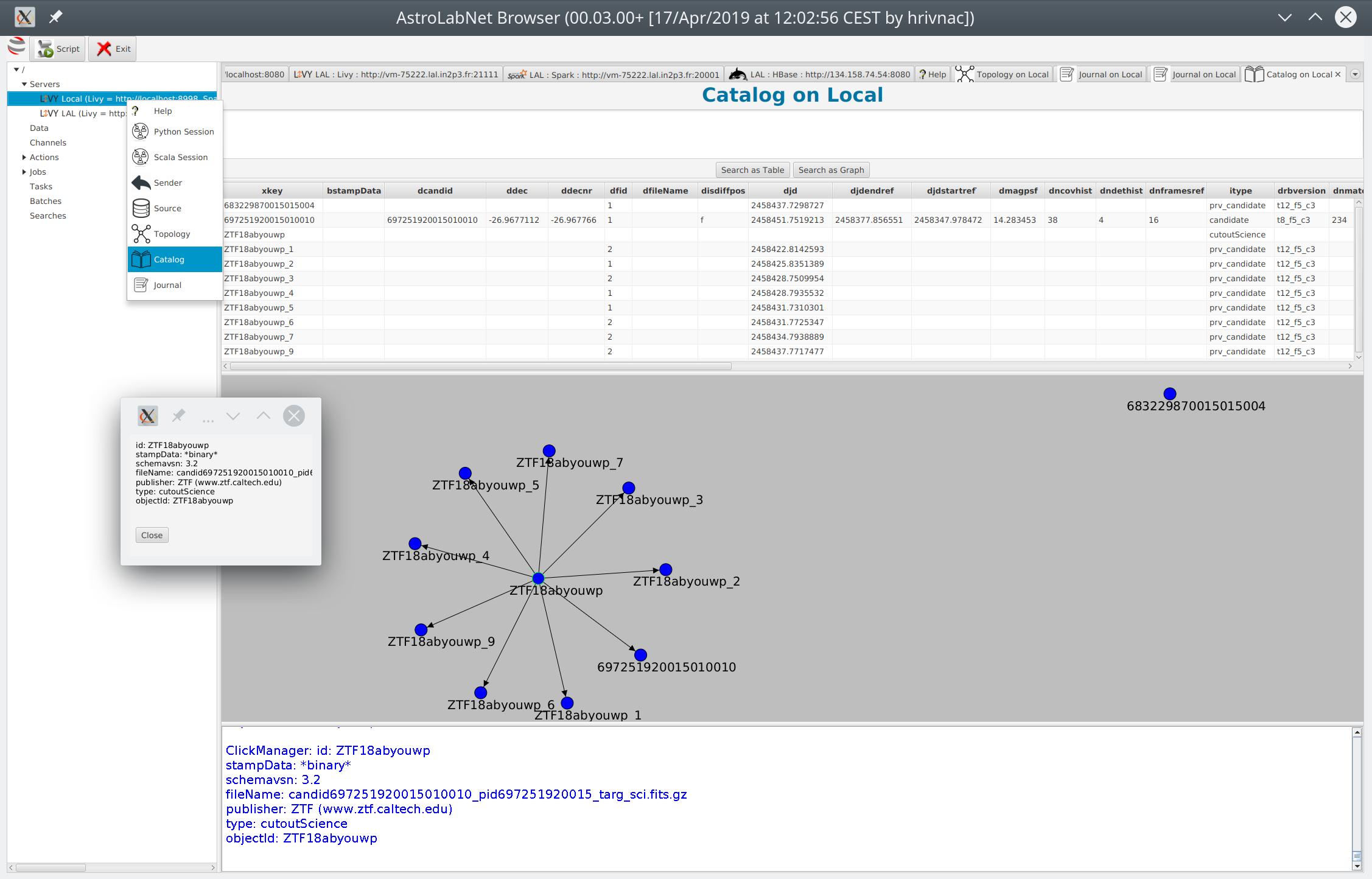Open Topology from the context menu
This screenshot has width=1372, height=879.
[x=175, y=234]
